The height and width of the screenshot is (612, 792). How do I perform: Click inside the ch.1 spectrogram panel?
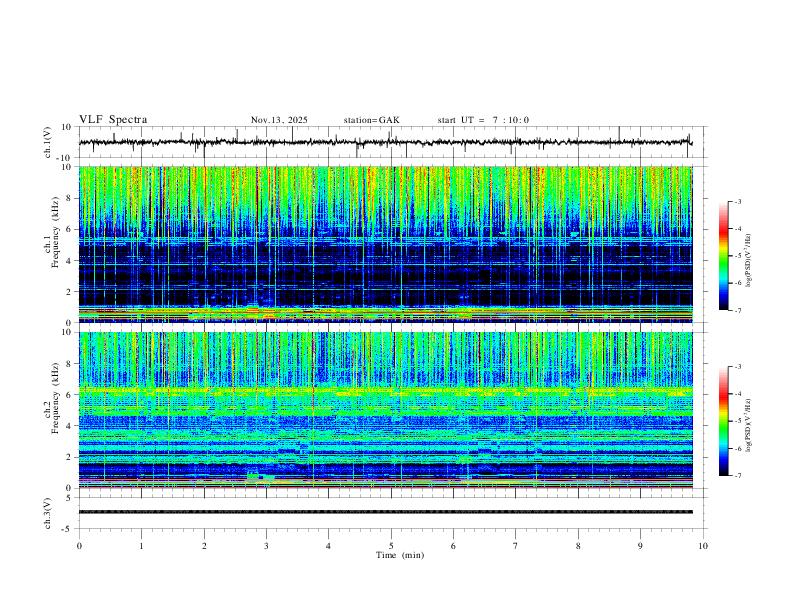385,244
